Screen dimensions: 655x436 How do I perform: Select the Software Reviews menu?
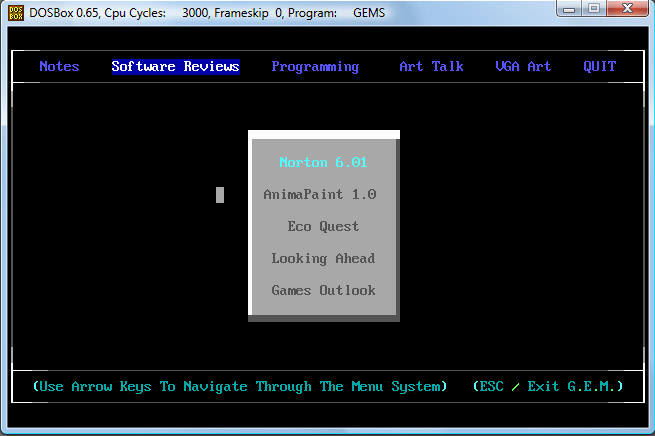(175, 67)
